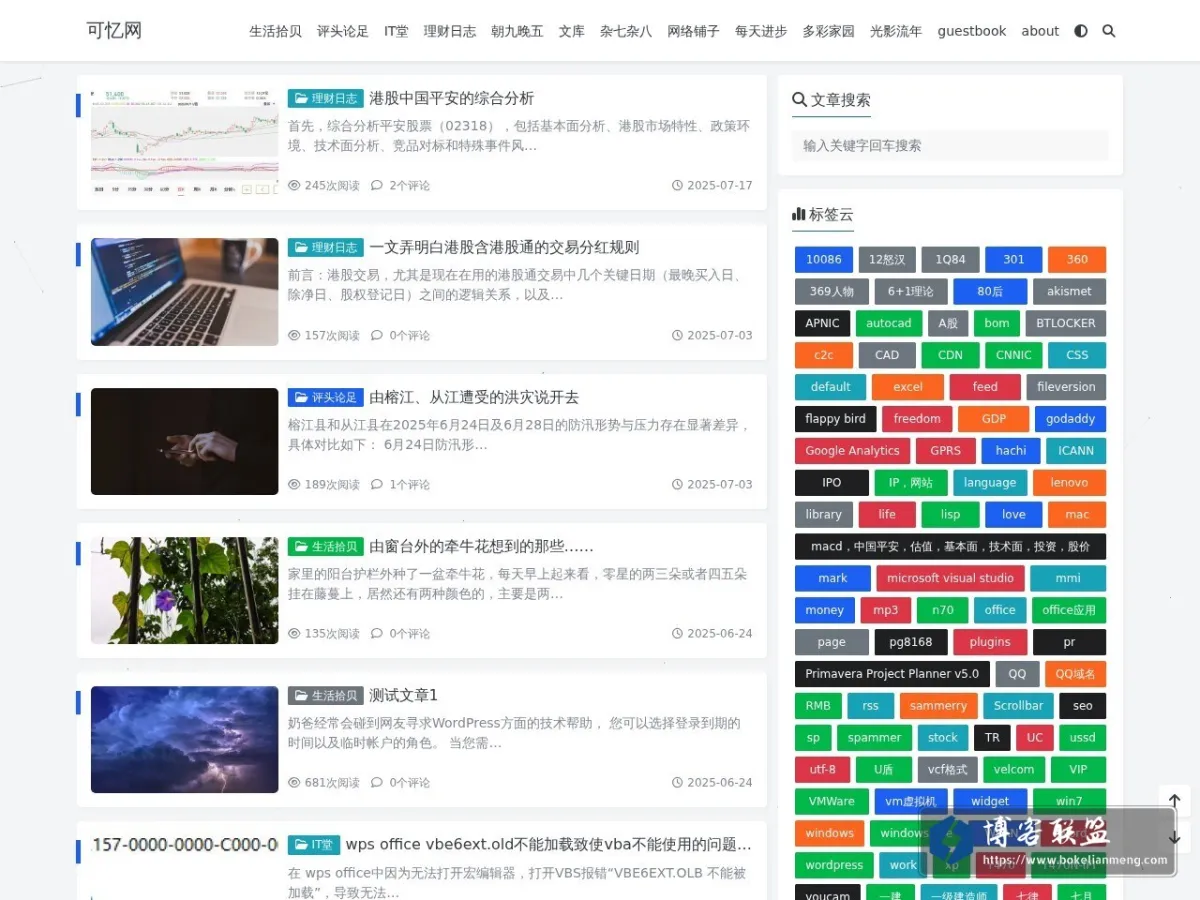Click 生活拾贝 badge on 牵牛花 post
1200x900 pixels.
(x=326, y=546)
